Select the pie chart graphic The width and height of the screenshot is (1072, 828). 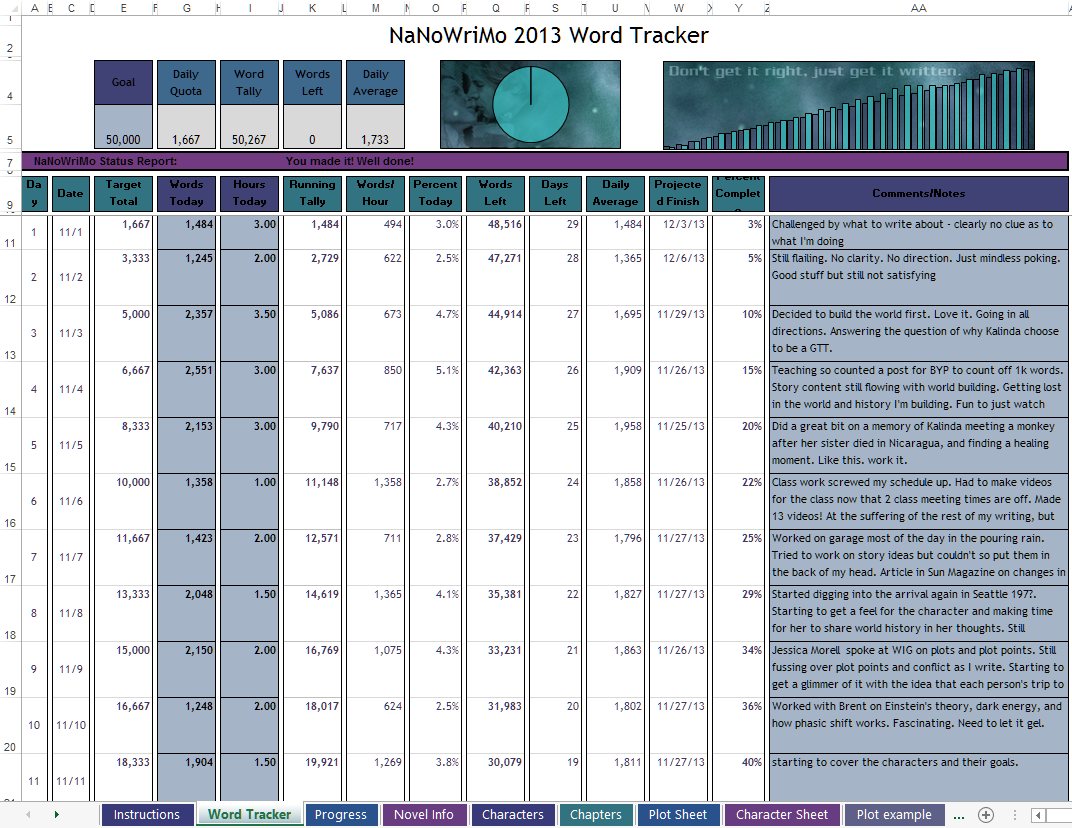[530, 103]
